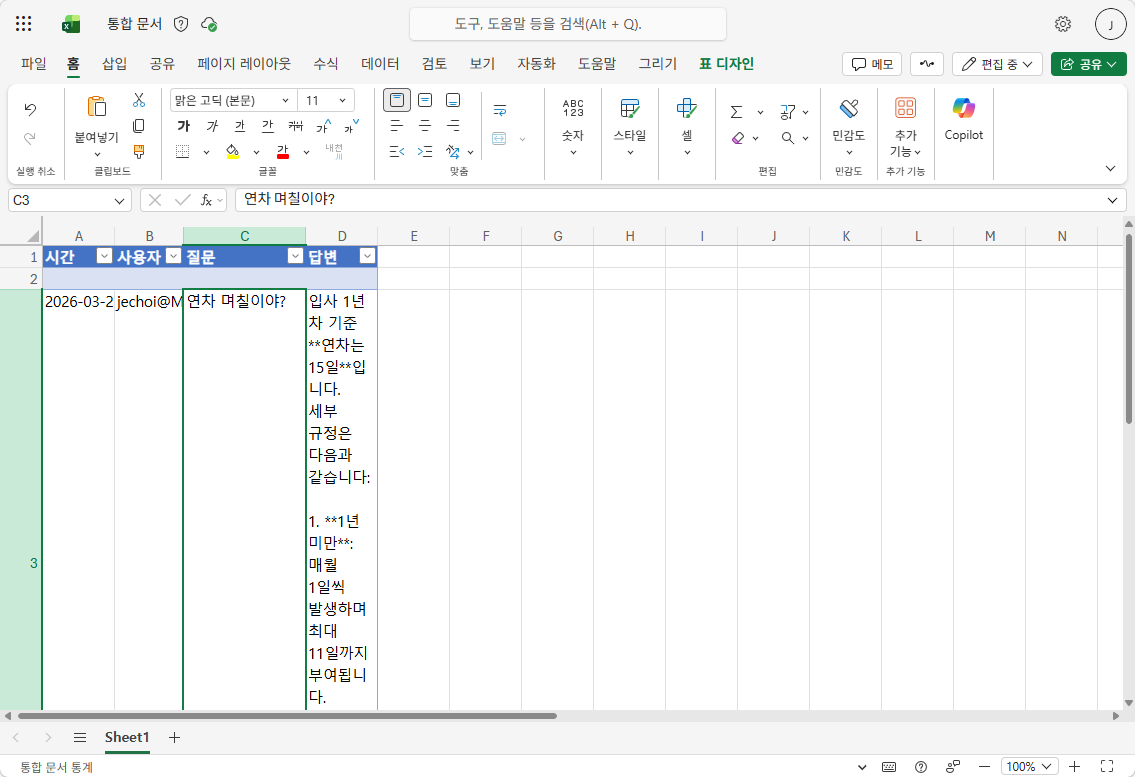Open fill color dropdown arrow
This screenshot has height=777, width=1135.
pyautogui.click(x=256, y=152)
